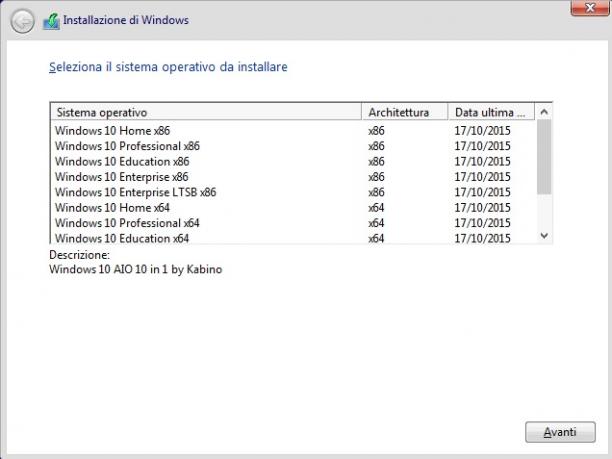612x459 pixels.
Task: Click the scrollbar down arrow
Action: [544, 235]
